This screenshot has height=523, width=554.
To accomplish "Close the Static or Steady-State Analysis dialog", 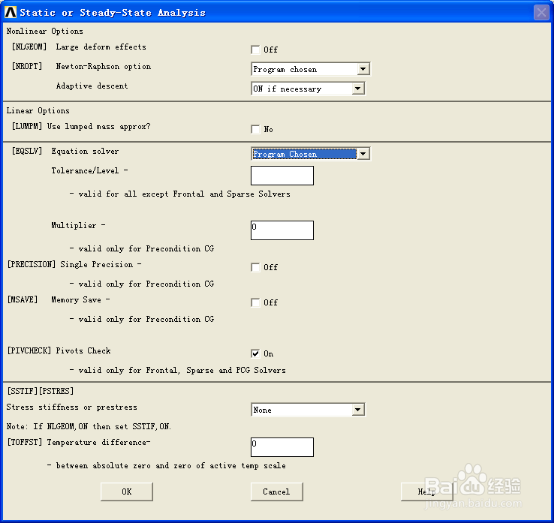I will (541, 13).
